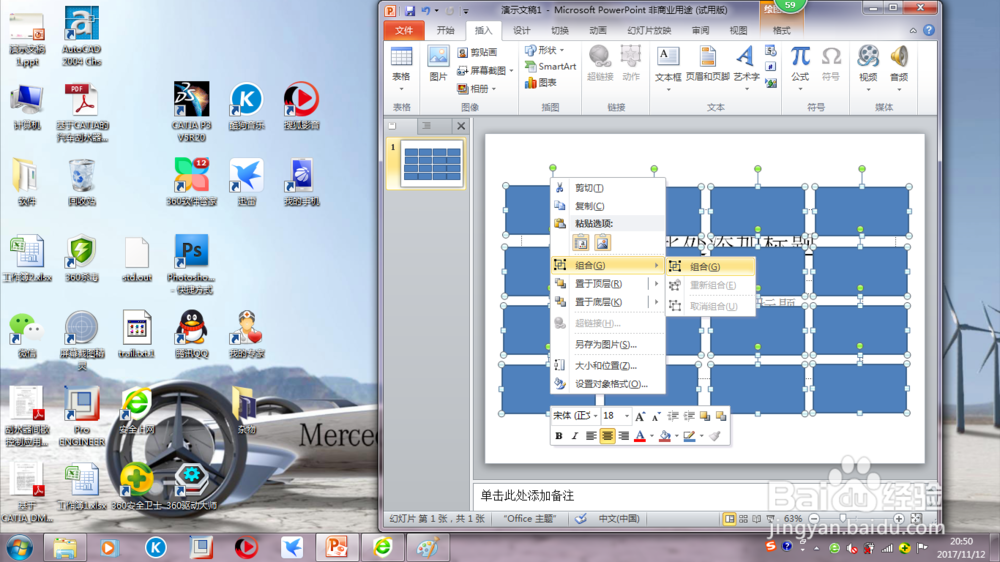Screen dimensions: 1000x562
Task: Switch to the 幻灯片放映 slide show tab
Action: 649,31
